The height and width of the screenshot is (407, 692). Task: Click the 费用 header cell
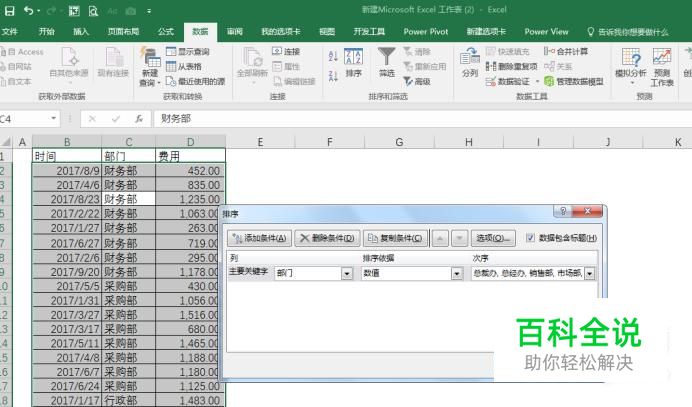[190, 156]
